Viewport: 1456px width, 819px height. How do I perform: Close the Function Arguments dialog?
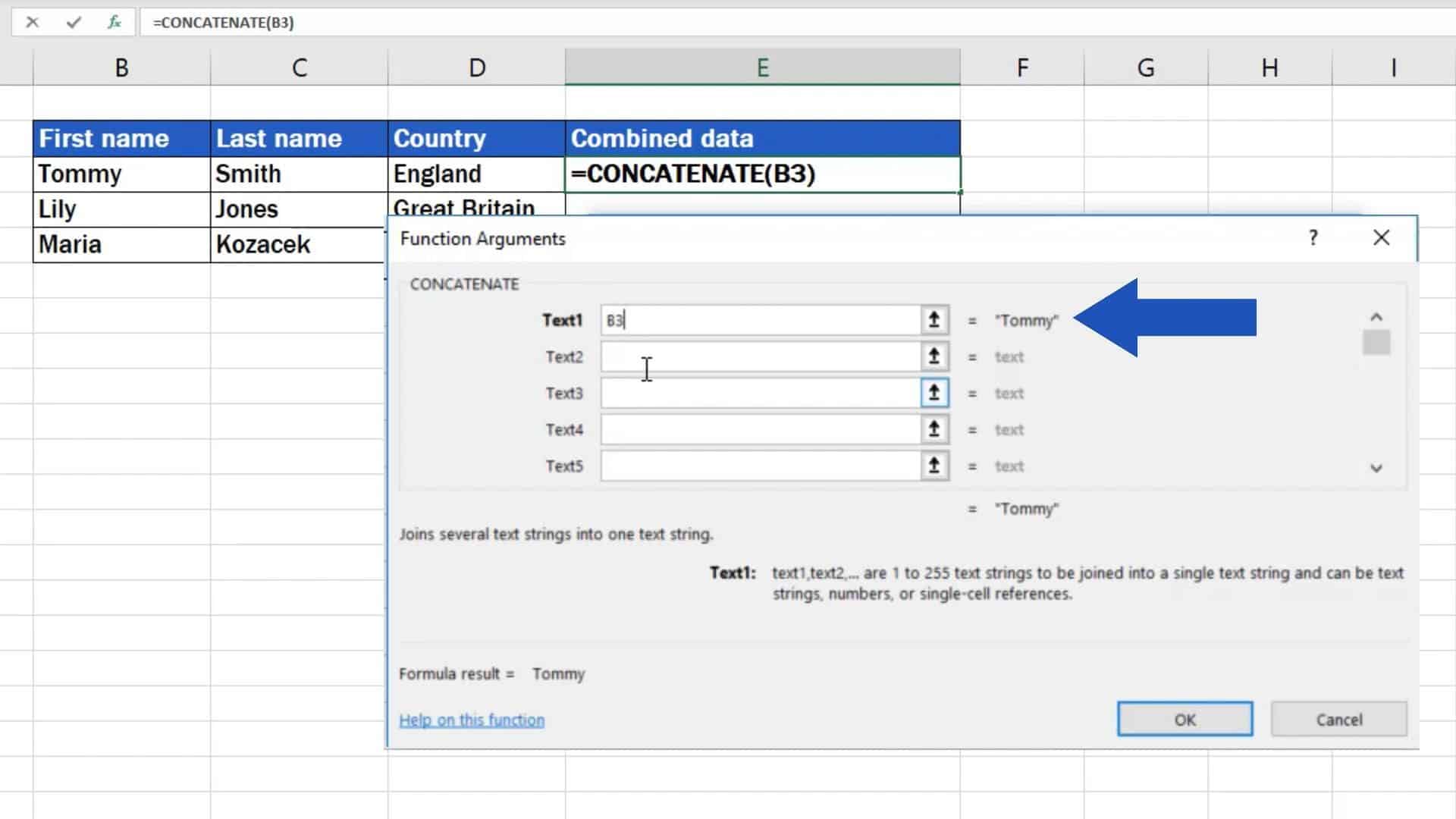tap(1382, 237)
